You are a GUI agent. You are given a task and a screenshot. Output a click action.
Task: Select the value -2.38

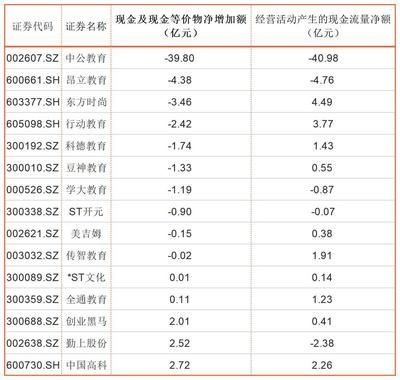[322, 343]
